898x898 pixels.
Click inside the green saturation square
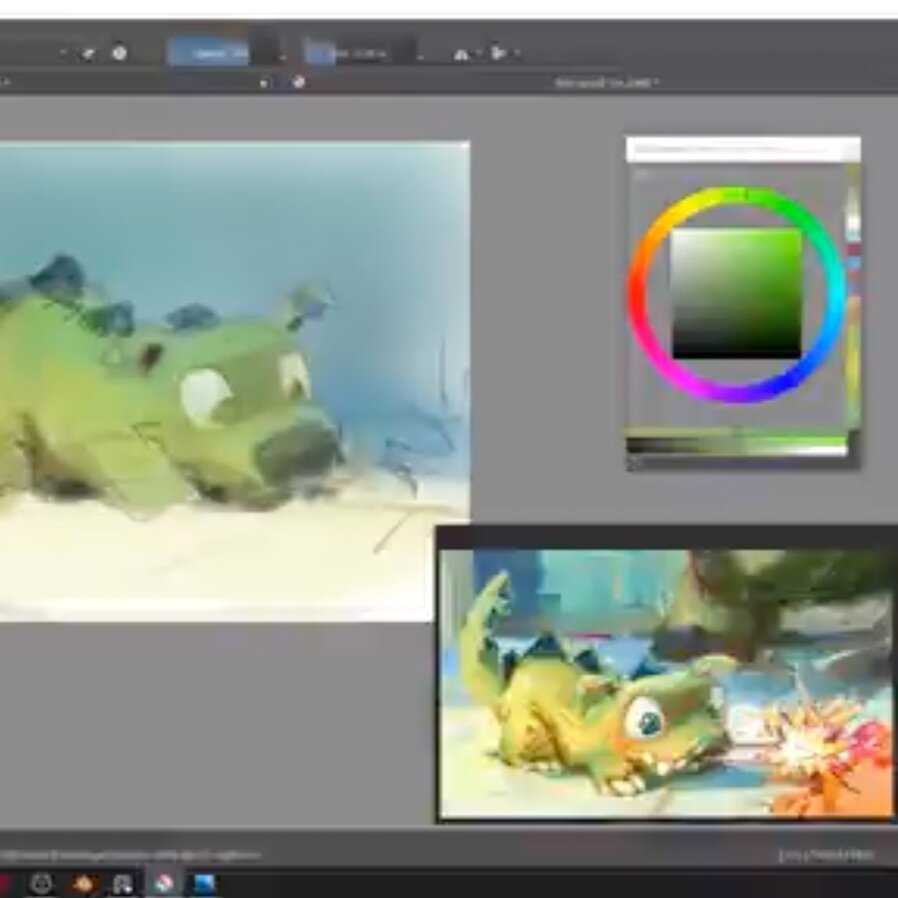pos(736,293)
